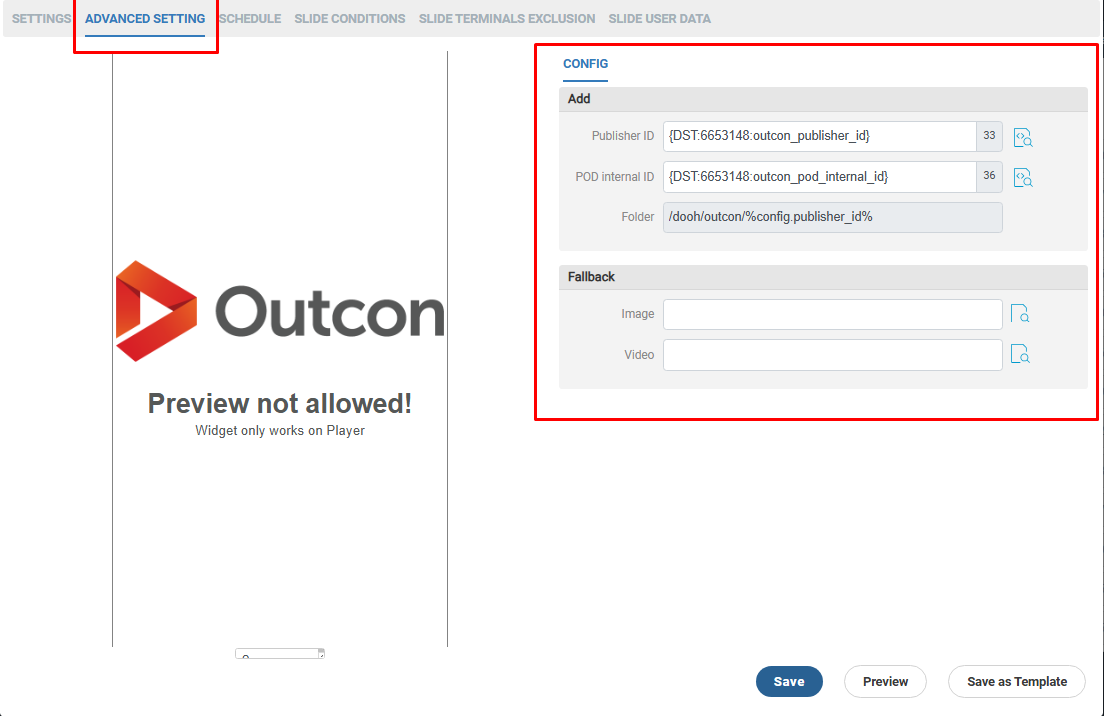The image size is (1104, 716).
Task: Click Save as Template button
Action: click(x=1017, y=682)
